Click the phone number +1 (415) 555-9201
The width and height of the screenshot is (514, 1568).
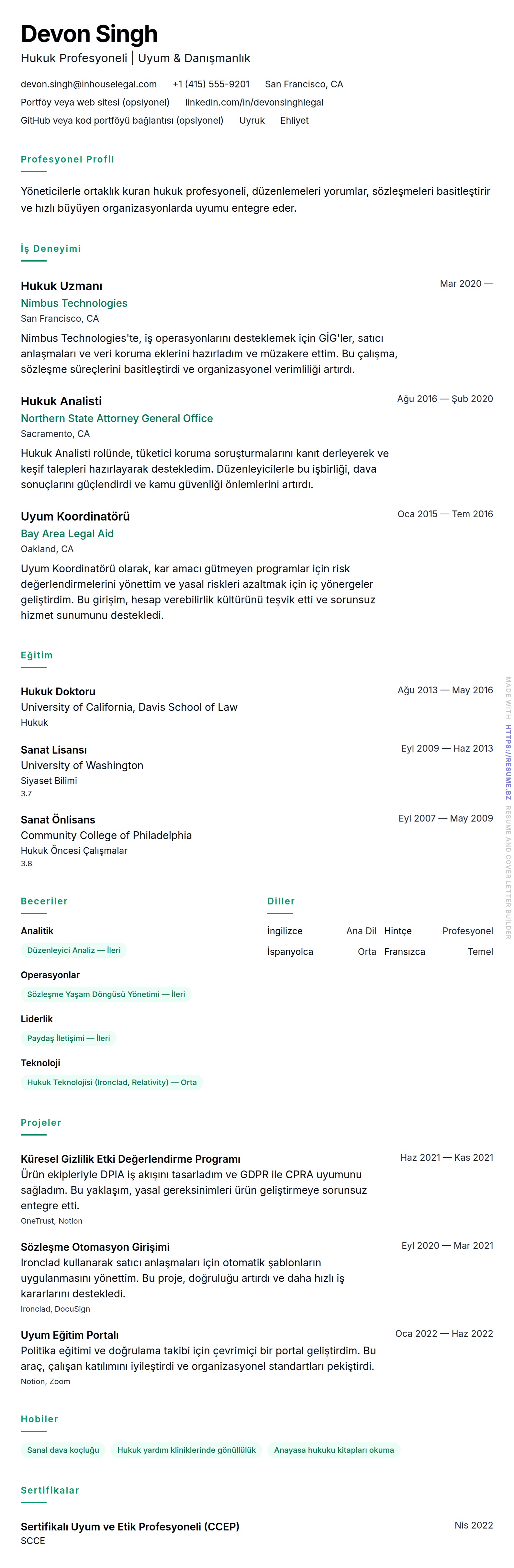(211, 84)
